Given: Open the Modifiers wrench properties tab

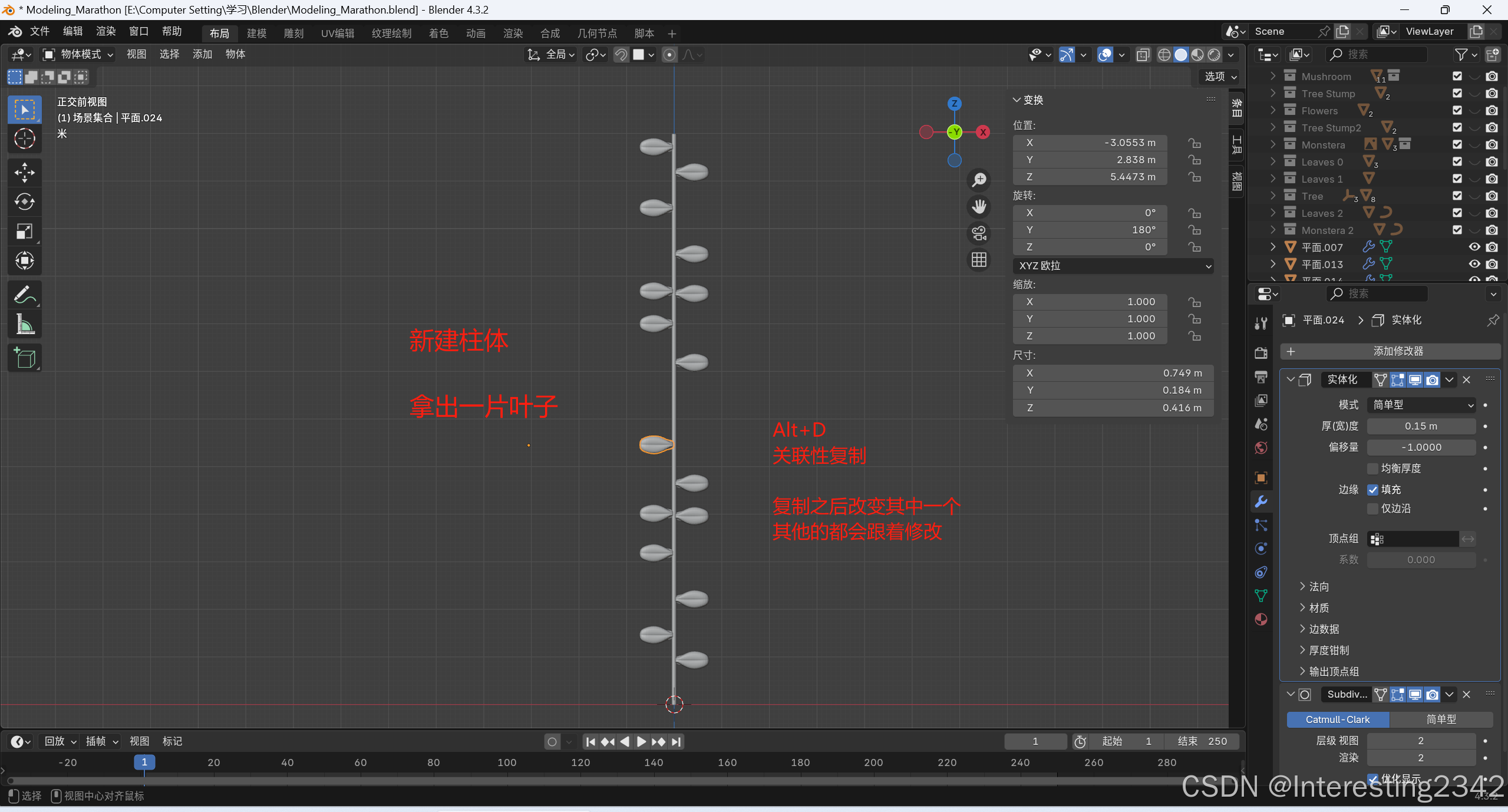Looking at the screenshot, I should pyautogui.click(x=1261, y=501).
